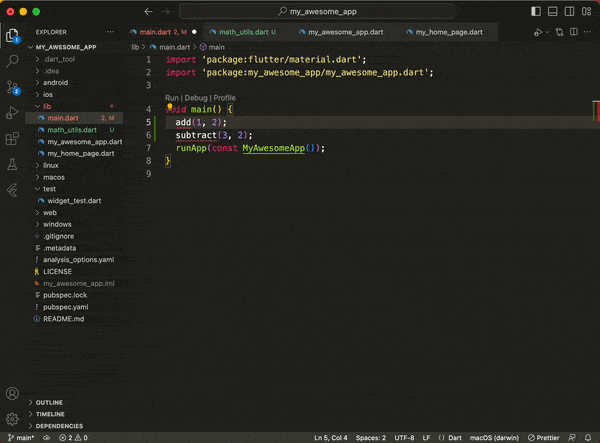Open pubspec.yaml in the explorer

[x=74, y=307]
